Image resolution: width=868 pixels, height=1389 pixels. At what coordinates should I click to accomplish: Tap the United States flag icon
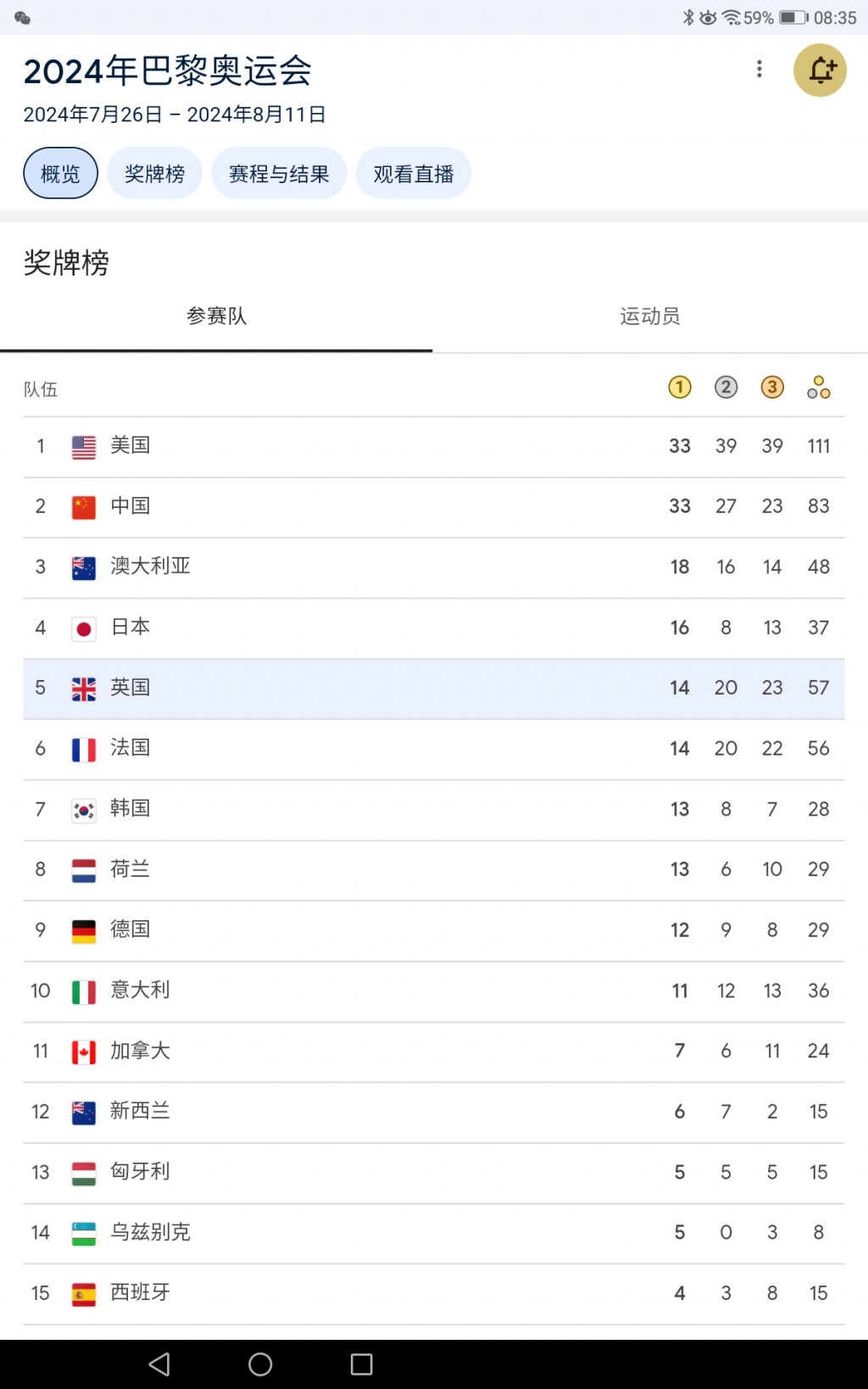(84, 447)
